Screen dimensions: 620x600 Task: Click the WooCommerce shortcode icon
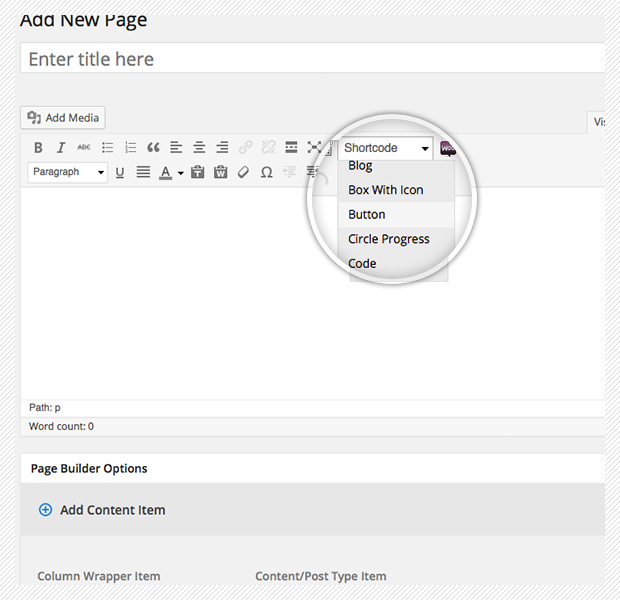448,148
